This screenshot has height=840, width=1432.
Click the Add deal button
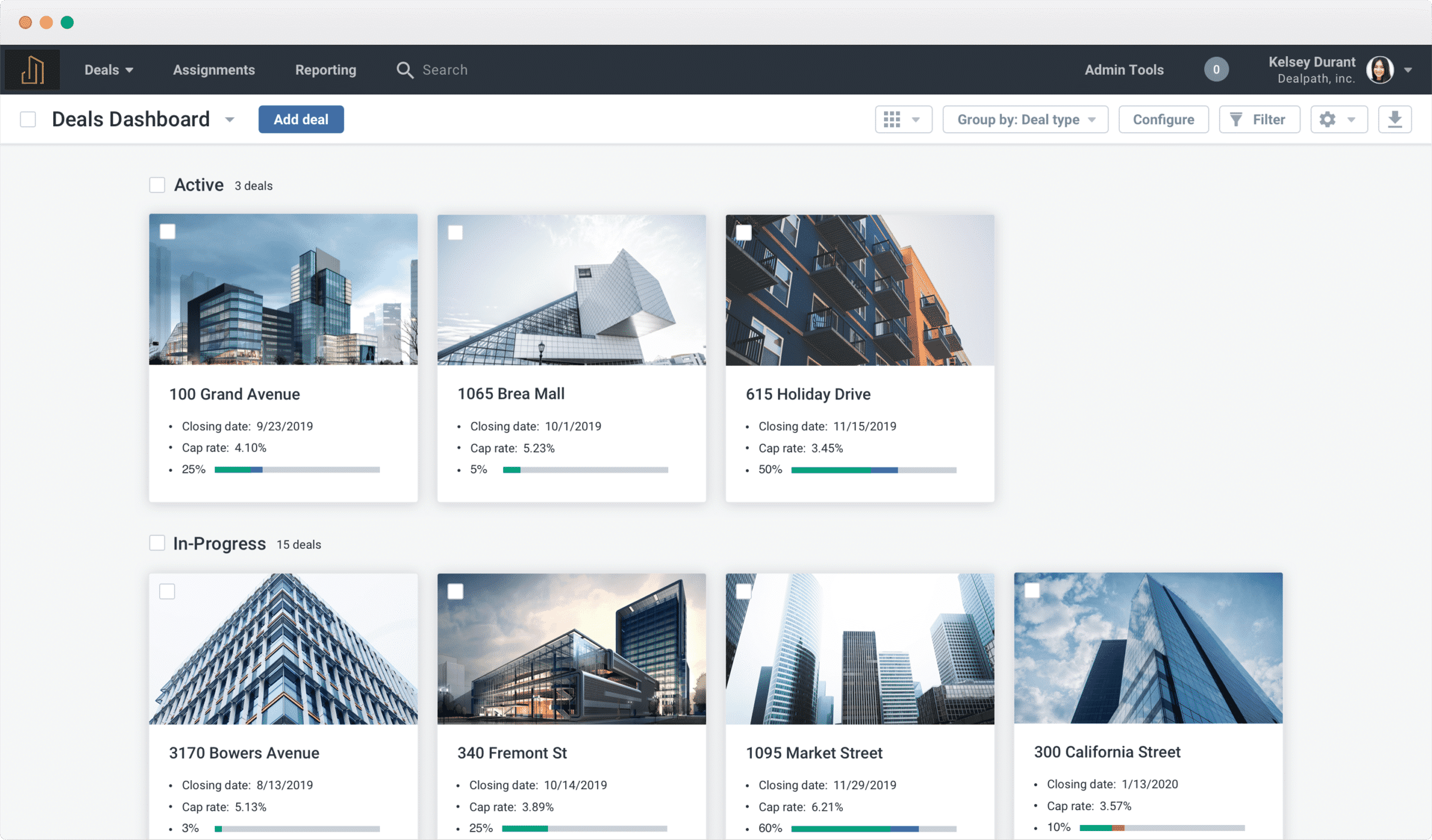301,120
